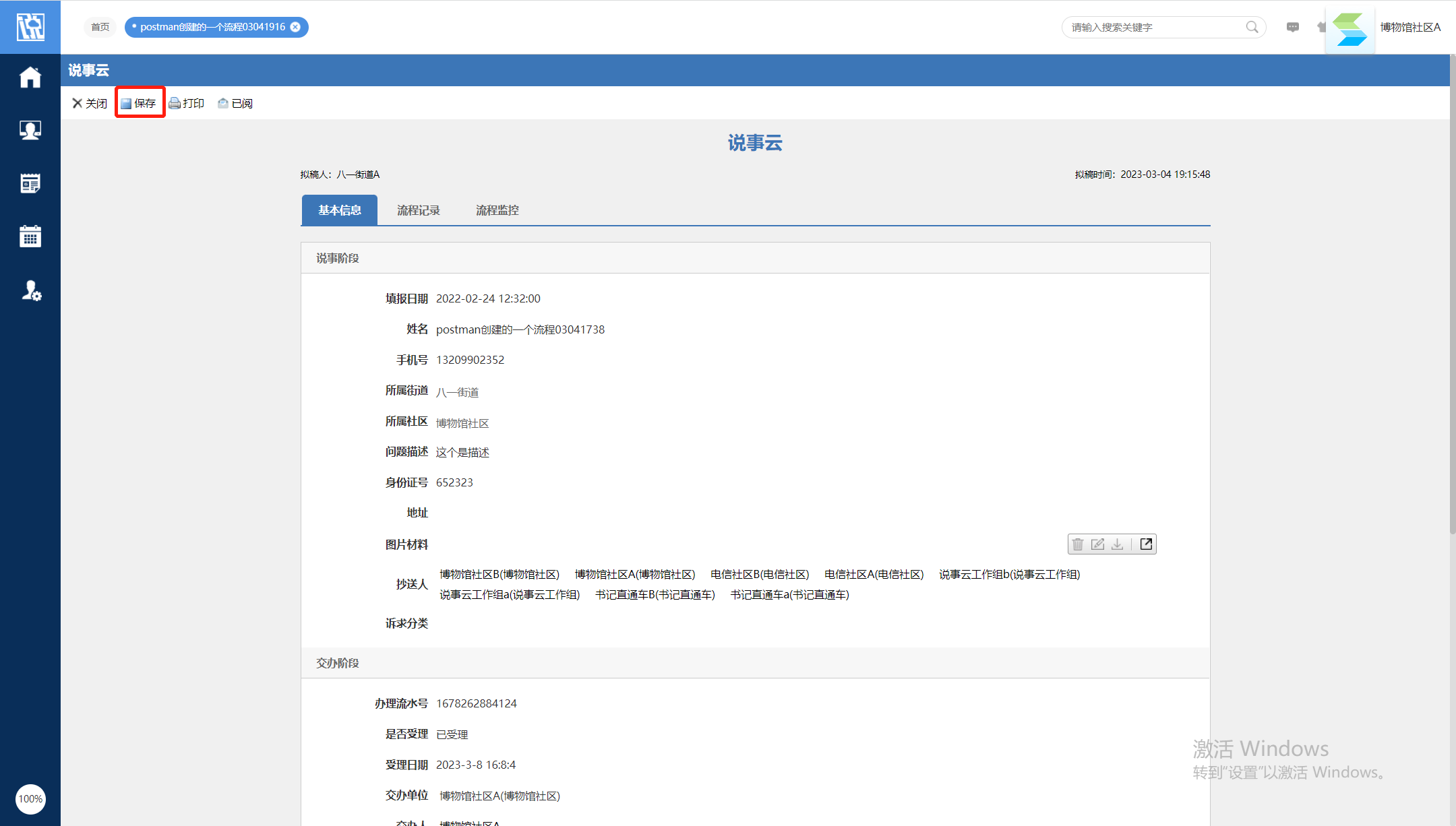This screenshot has height=826, width=1456.
Task: Click the user settings icon in sidebar
Action: tap(31, 290)
